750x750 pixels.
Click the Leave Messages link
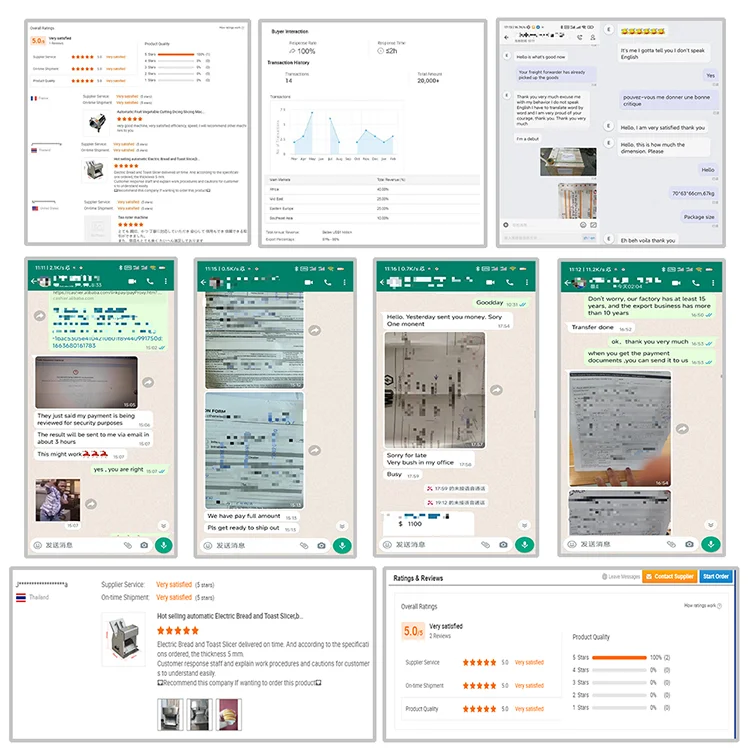621,577
